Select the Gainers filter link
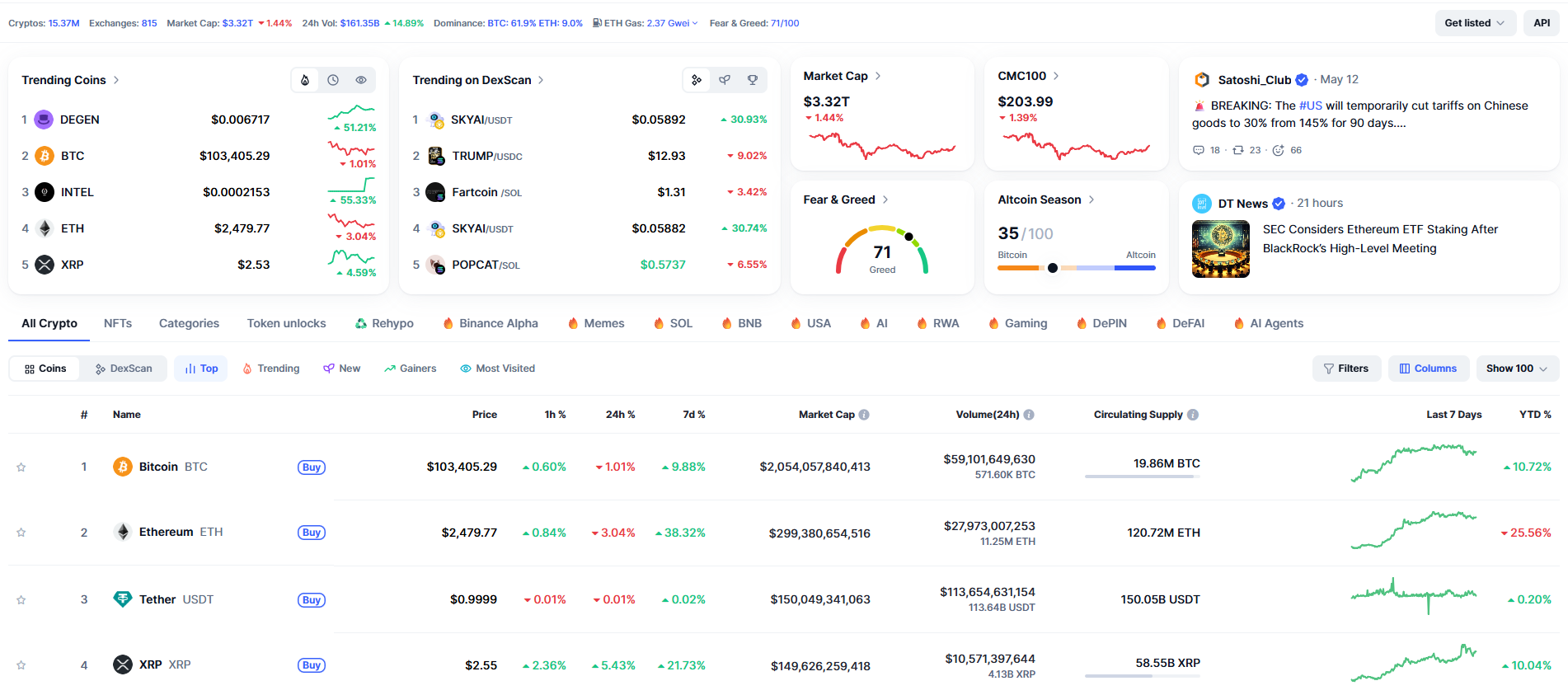This screenshot has width=1568, height=695. coord(410,369)
